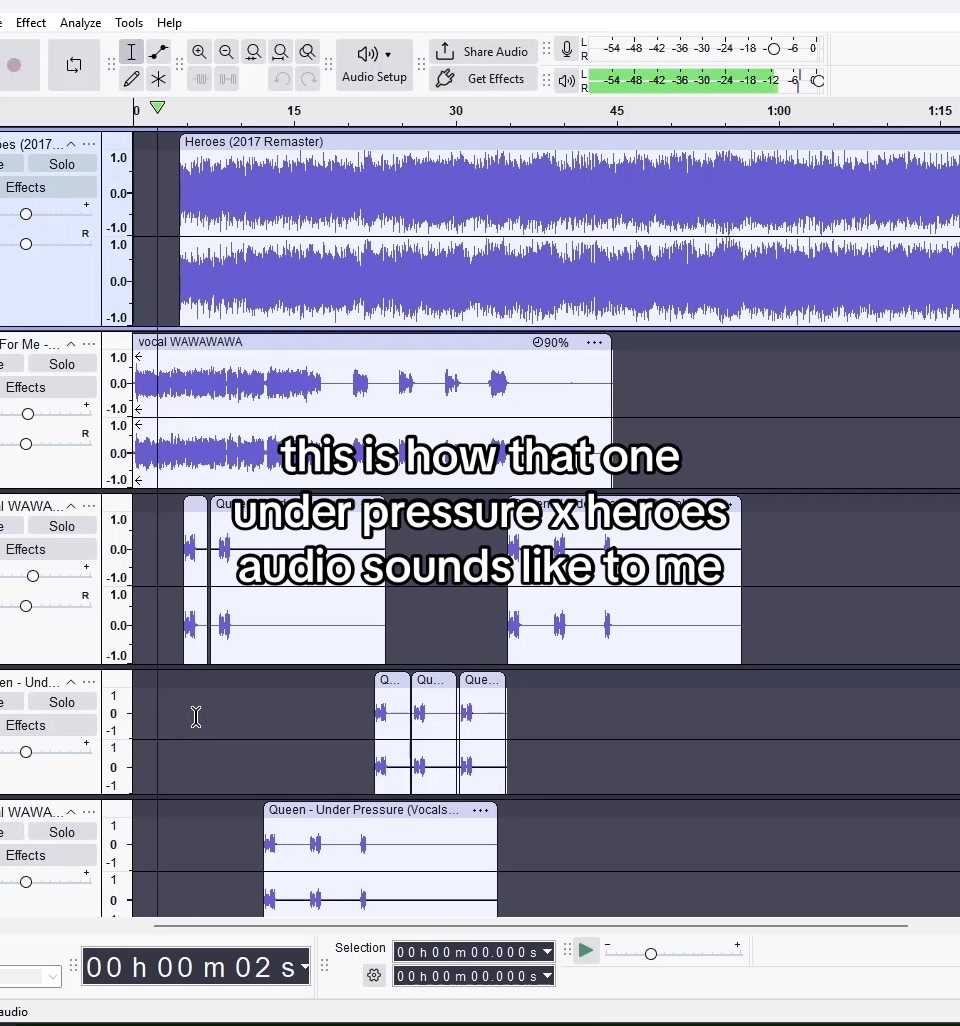The width and height of the screenshot is (960, 1026).
Task: Solo the bottom WAWA track
Action: click(62, 832)
